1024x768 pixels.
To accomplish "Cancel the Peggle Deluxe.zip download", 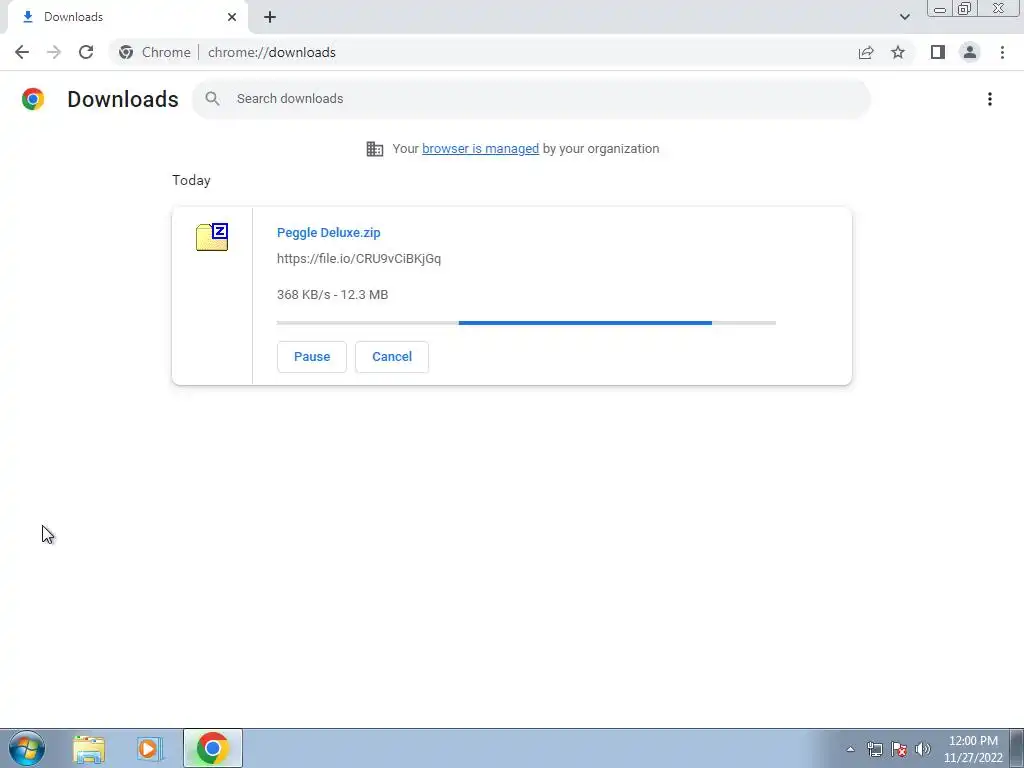I will point(392,357).
